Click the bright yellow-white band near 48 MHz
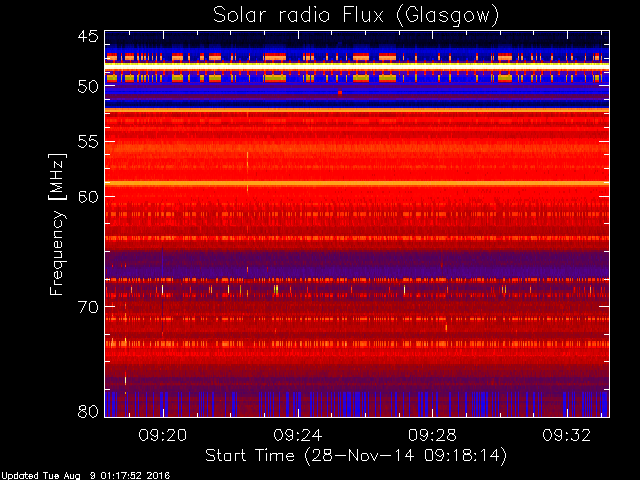The width and height of the screenshot is (640, 480). (356, 66)
